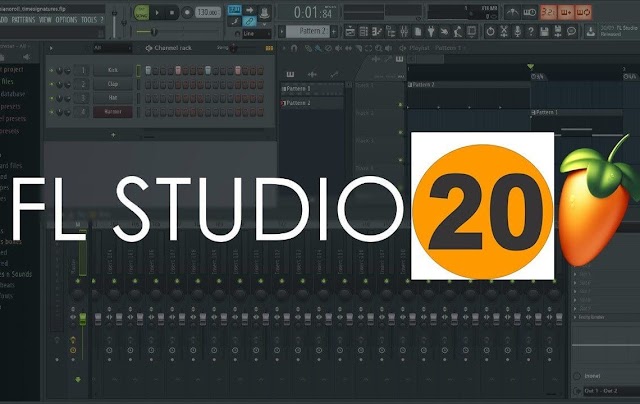
Task: Select the Mute tool in Playlist toolbar
Action: click(x=338, y=48)
